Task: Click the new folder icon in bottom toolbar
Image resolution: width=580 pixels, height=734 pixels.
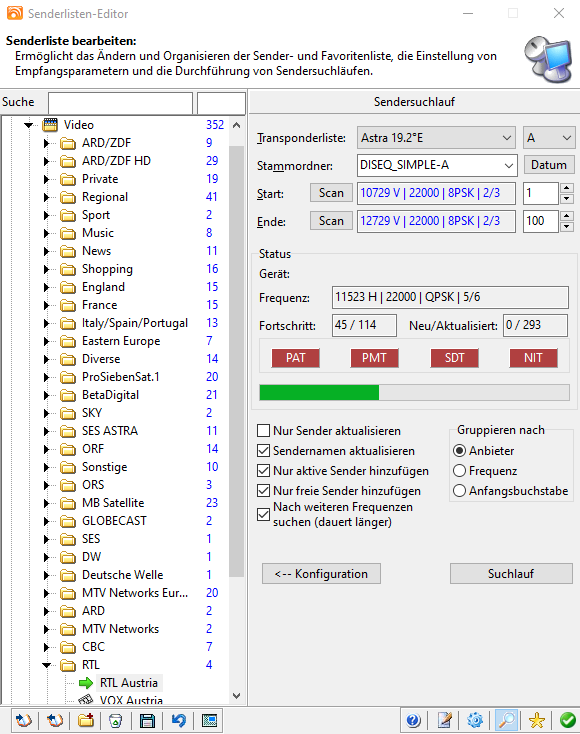Action: click(x=85, y=720)
